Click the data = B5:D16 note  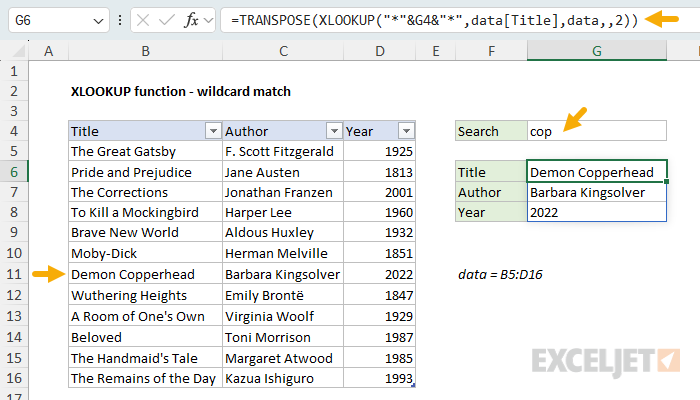click(x=500, y=274)
